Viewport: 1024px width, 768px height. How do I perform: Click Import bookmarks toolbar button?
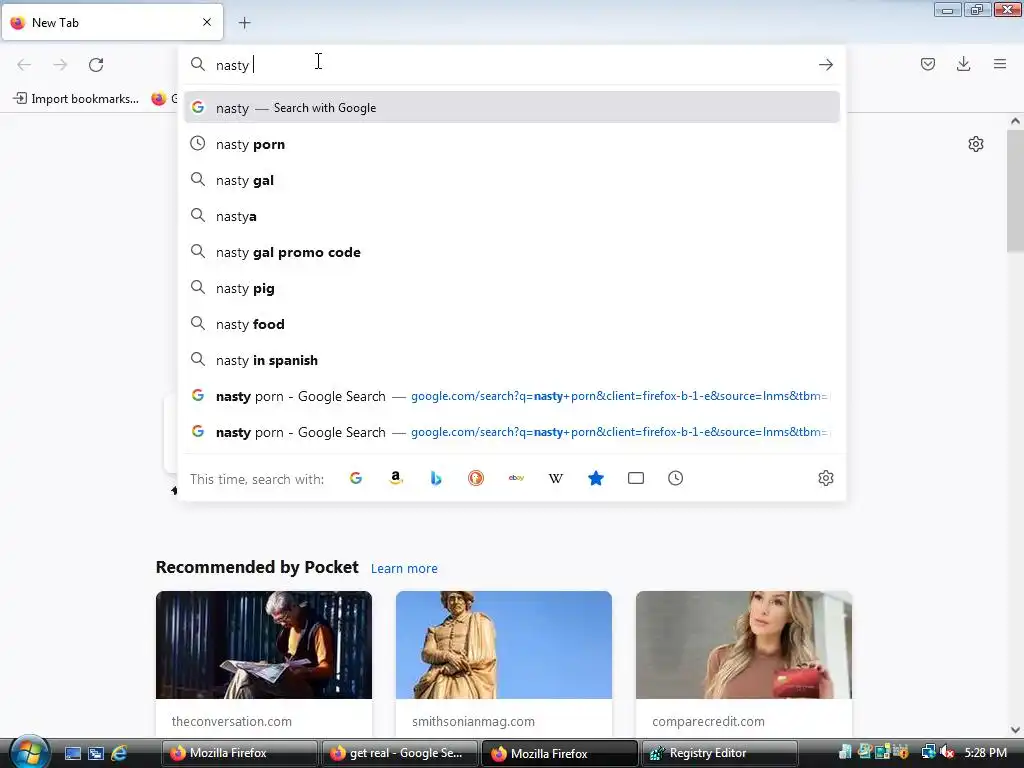[x=76, y=99]
